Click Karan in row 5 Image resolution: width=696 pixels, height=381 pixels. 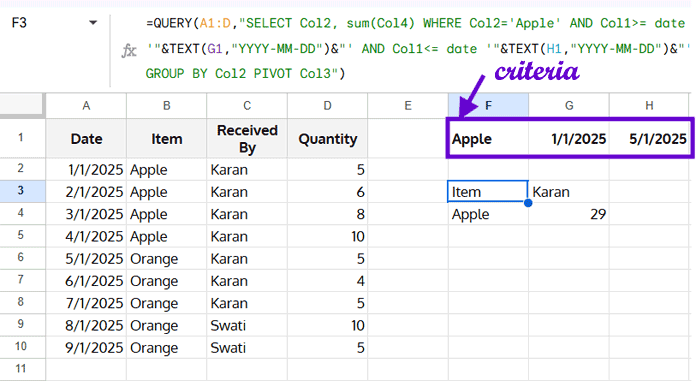coord(247,236)
